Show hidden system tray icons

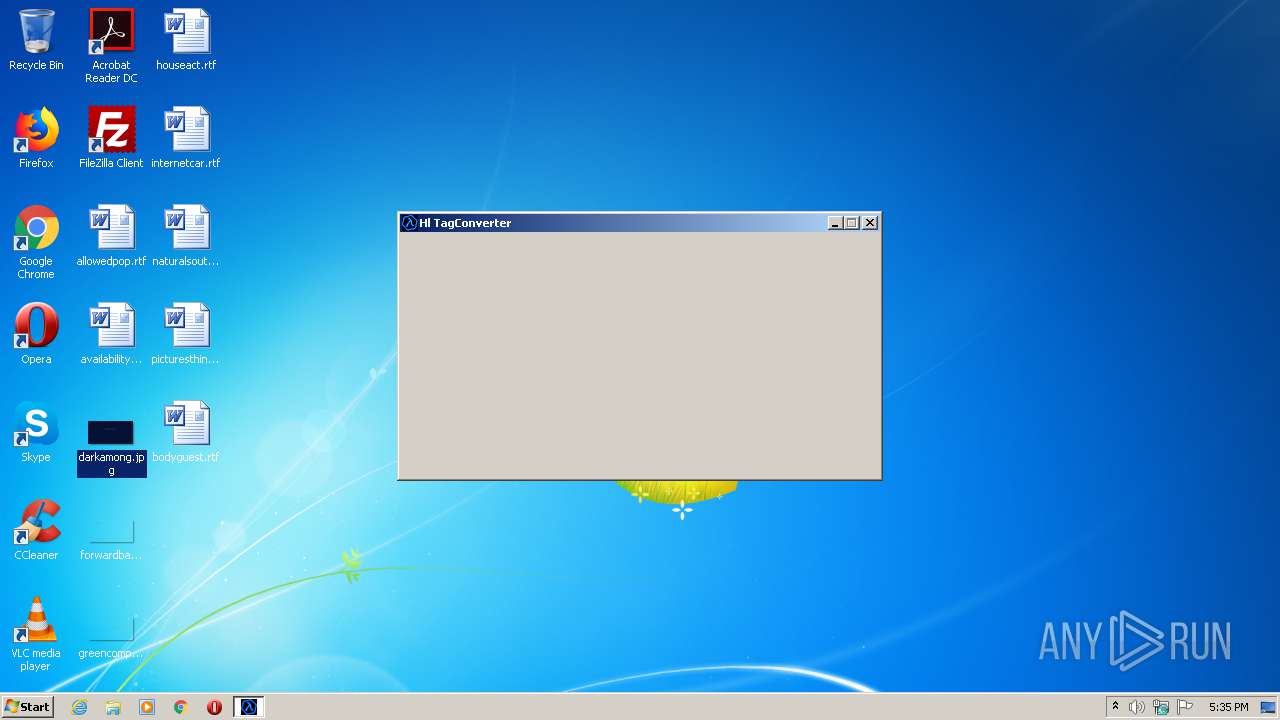(1115, 707)
